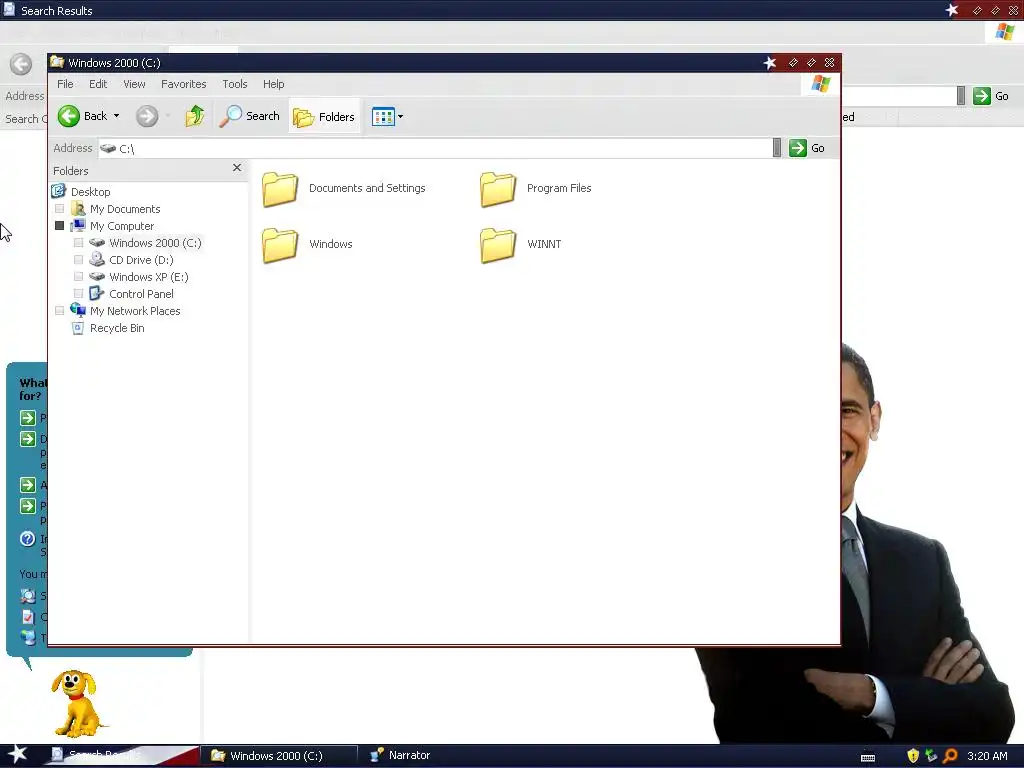Open the View menu
This screenshot has height=768, width=1024.
135,84
